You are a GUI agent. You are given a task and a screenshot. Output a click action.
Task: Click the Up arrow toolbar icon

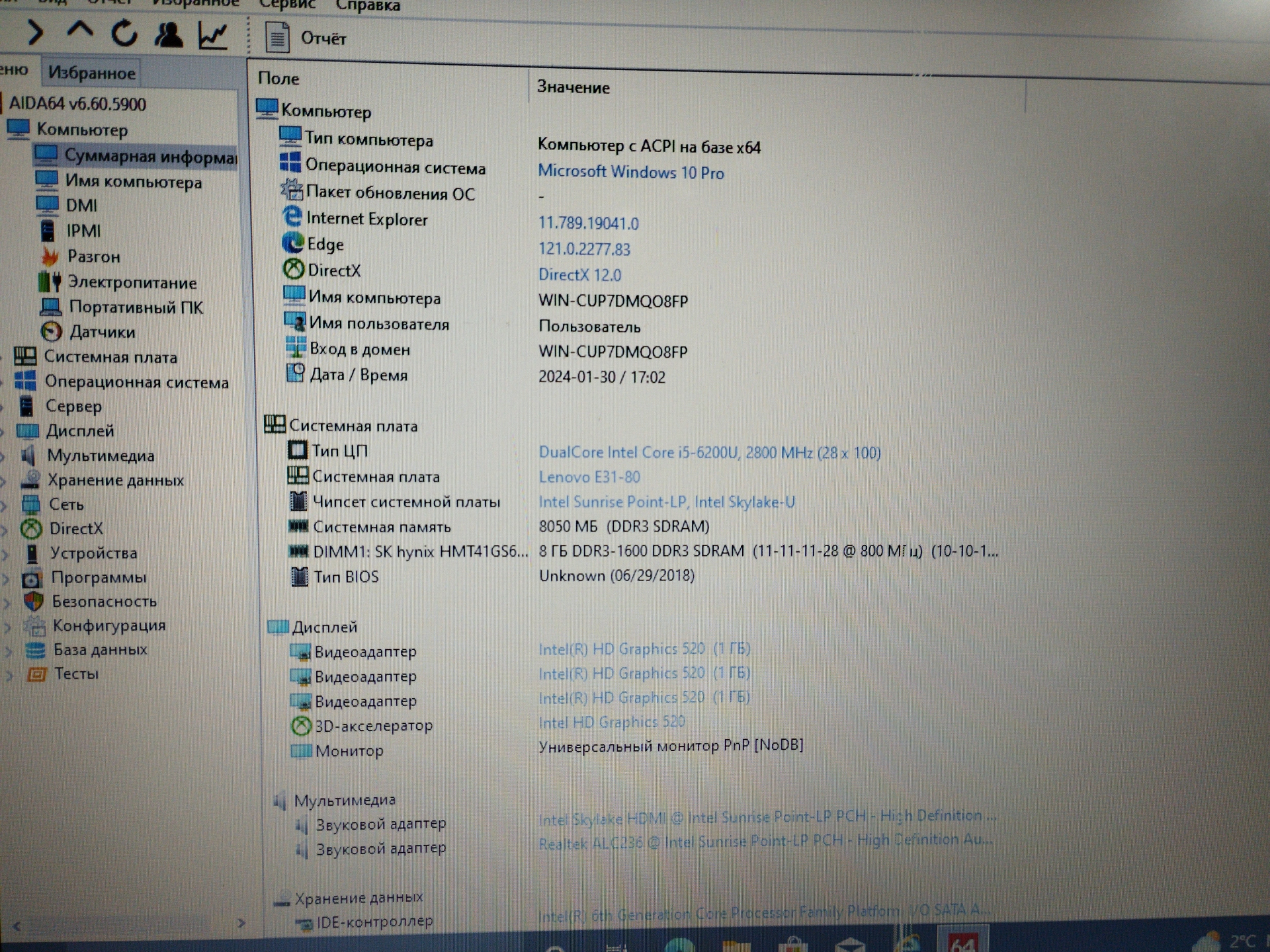point(80,30)
